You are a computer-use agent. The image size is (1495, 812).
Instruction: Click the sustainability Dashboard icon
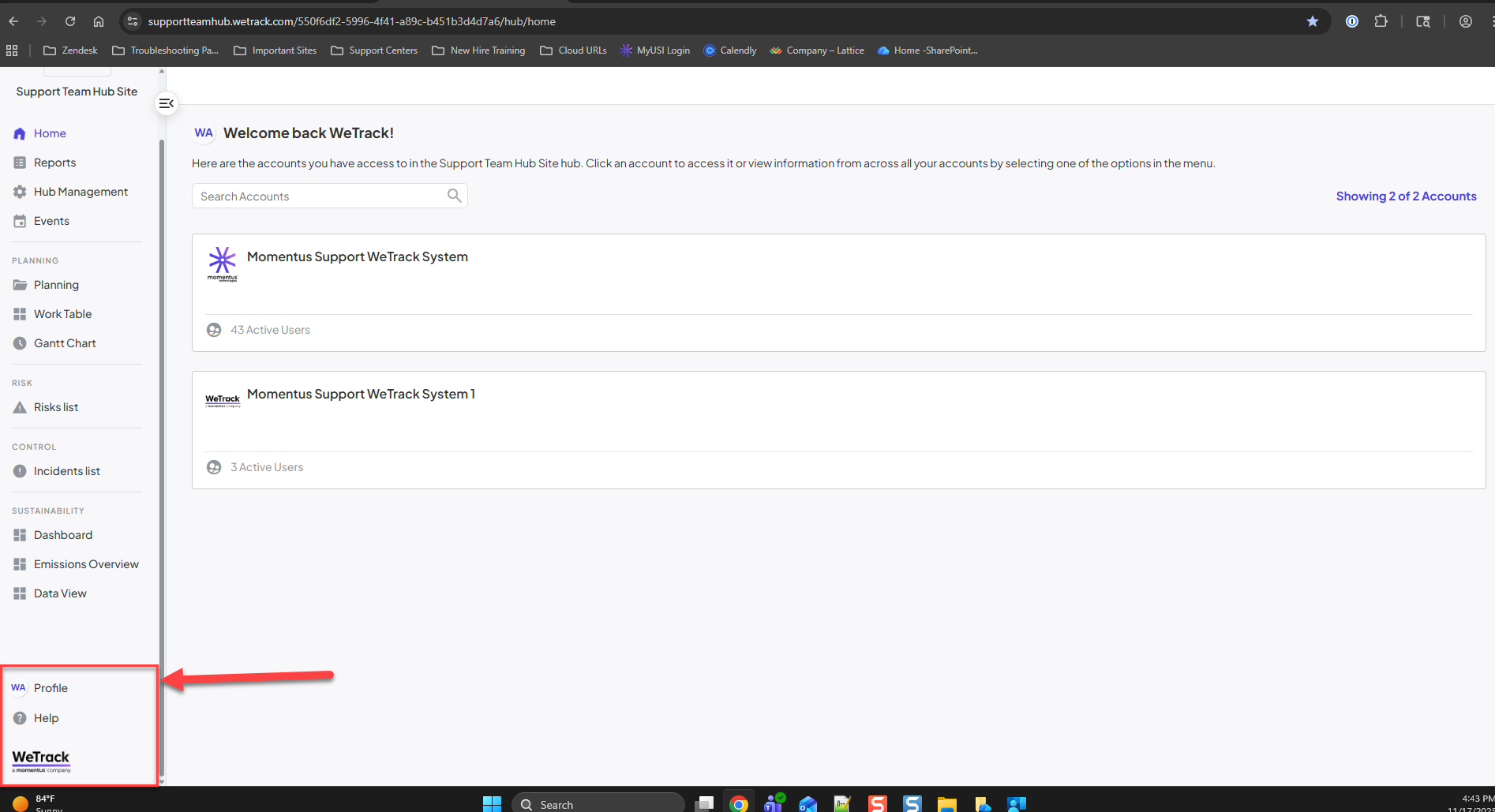20,535
